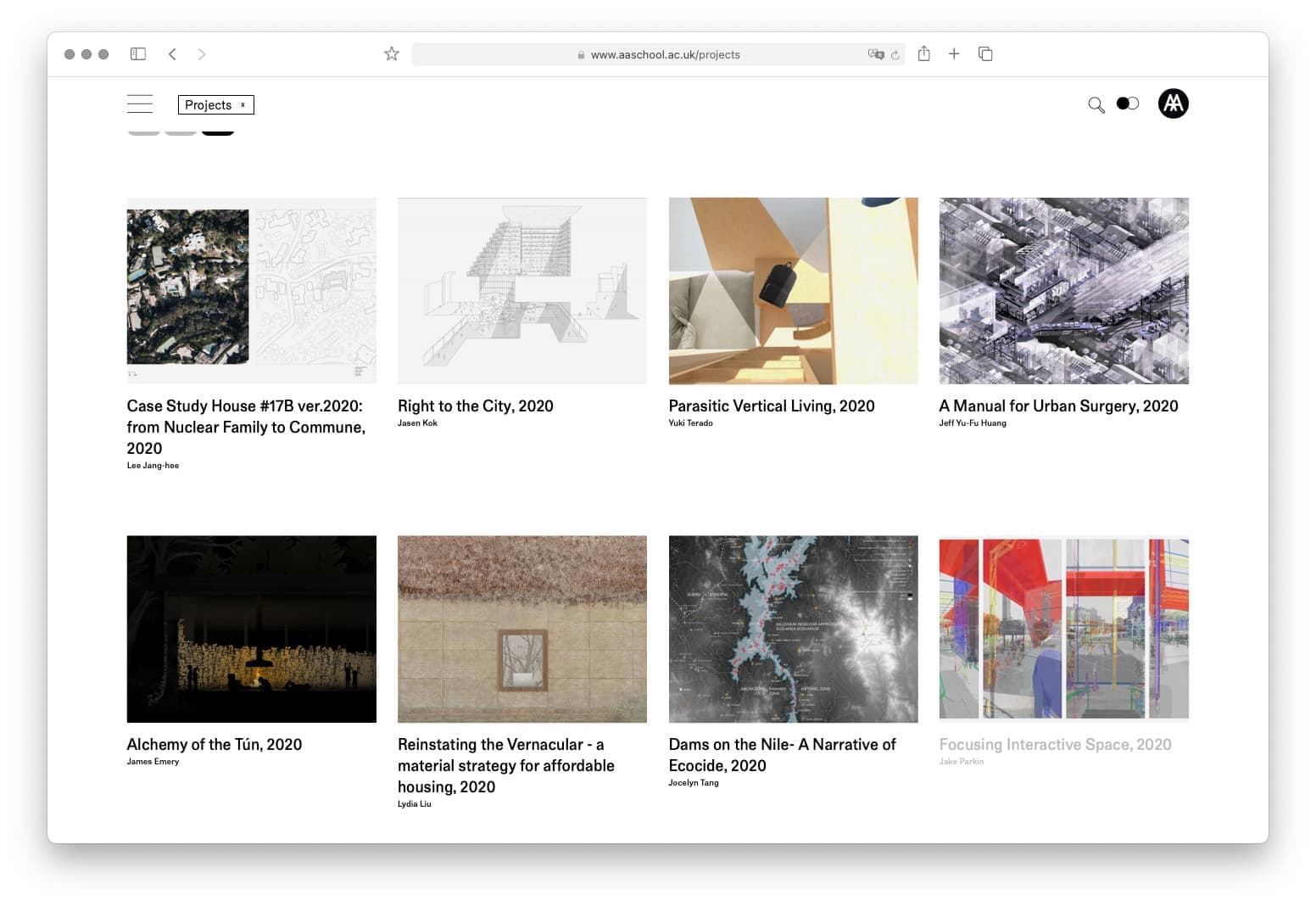
Task: Select Alchemy of the Tún thumbnail
Action: click(x=251, y=629)
